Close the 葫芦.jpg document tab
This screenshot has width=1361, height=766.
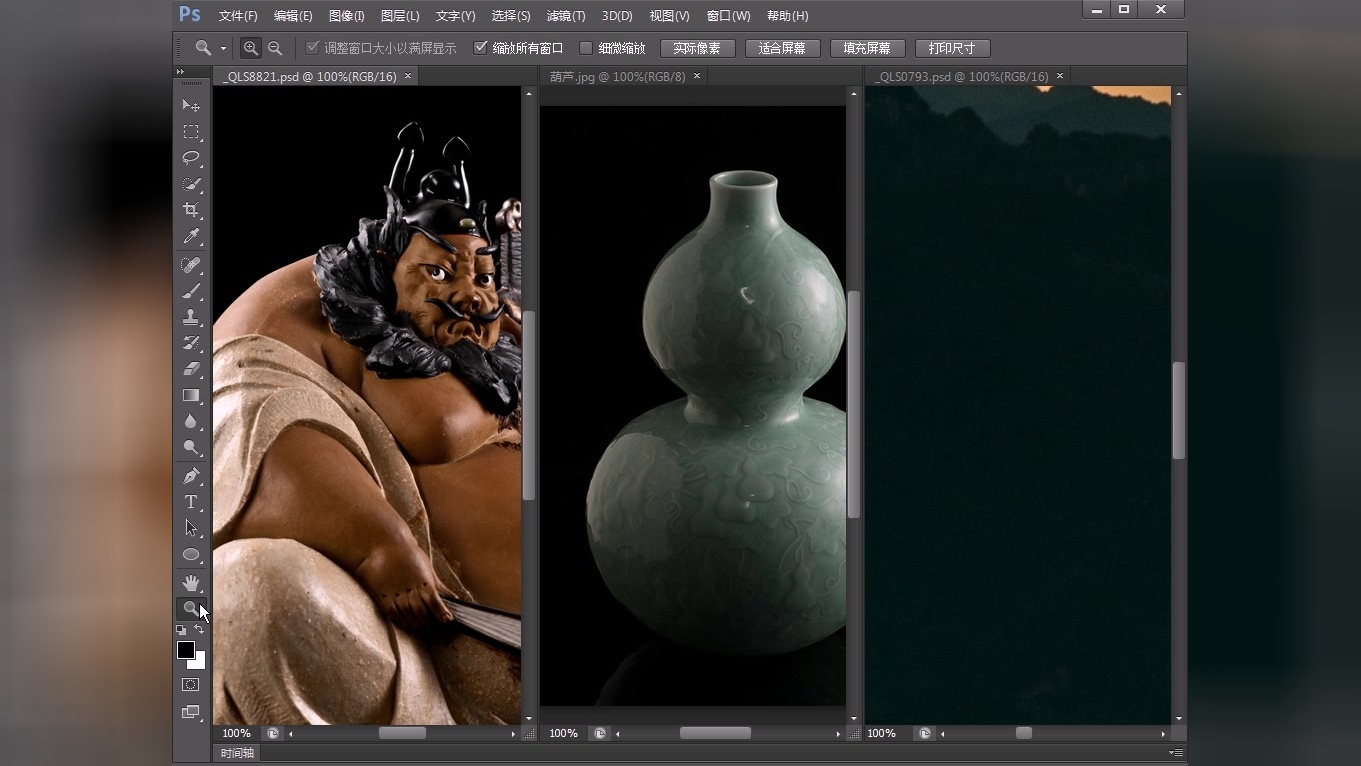pyautogui.click(x=697, y=76)
